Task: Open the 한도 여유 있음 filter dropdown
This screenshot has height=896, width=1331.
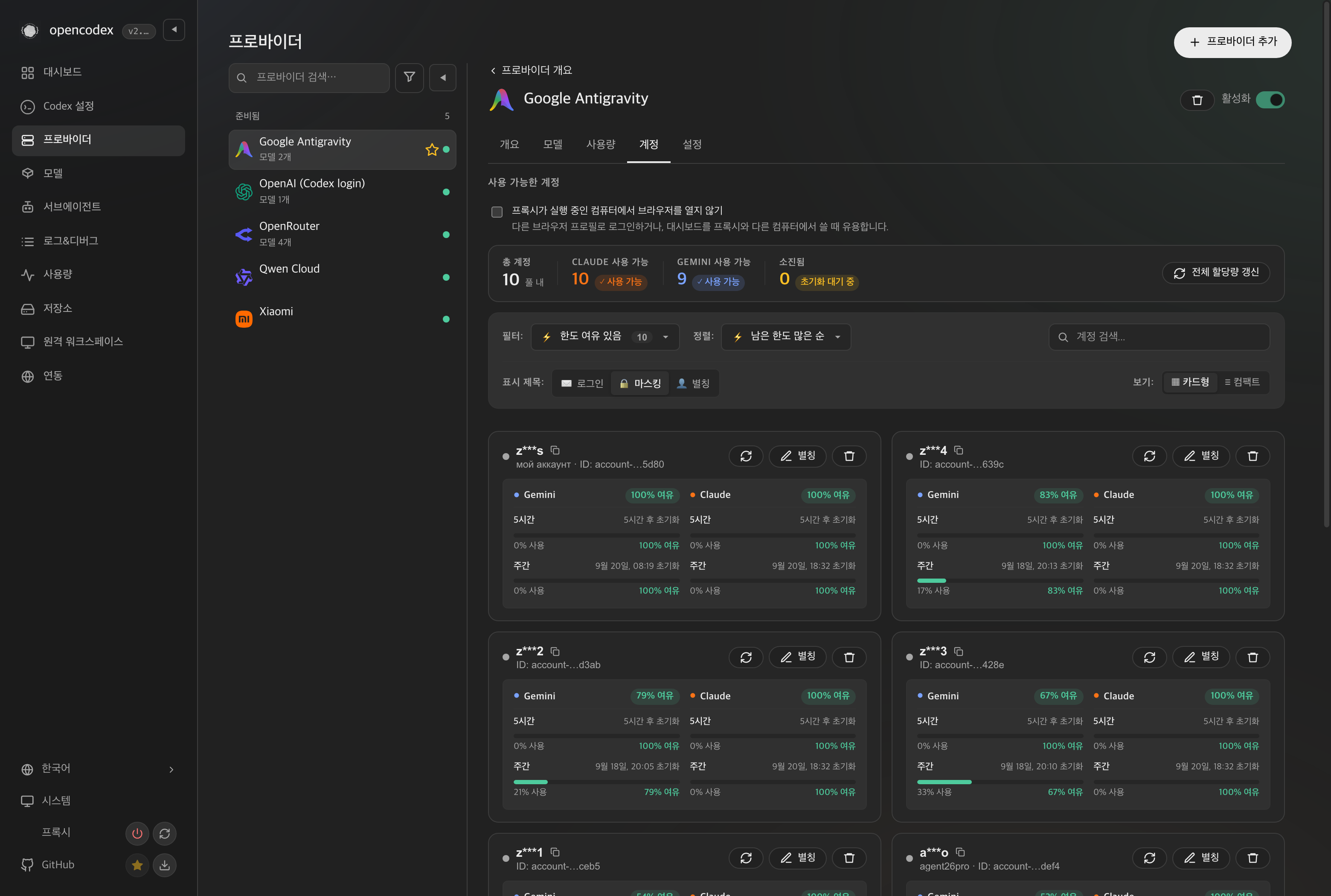Action: (605, 337)
